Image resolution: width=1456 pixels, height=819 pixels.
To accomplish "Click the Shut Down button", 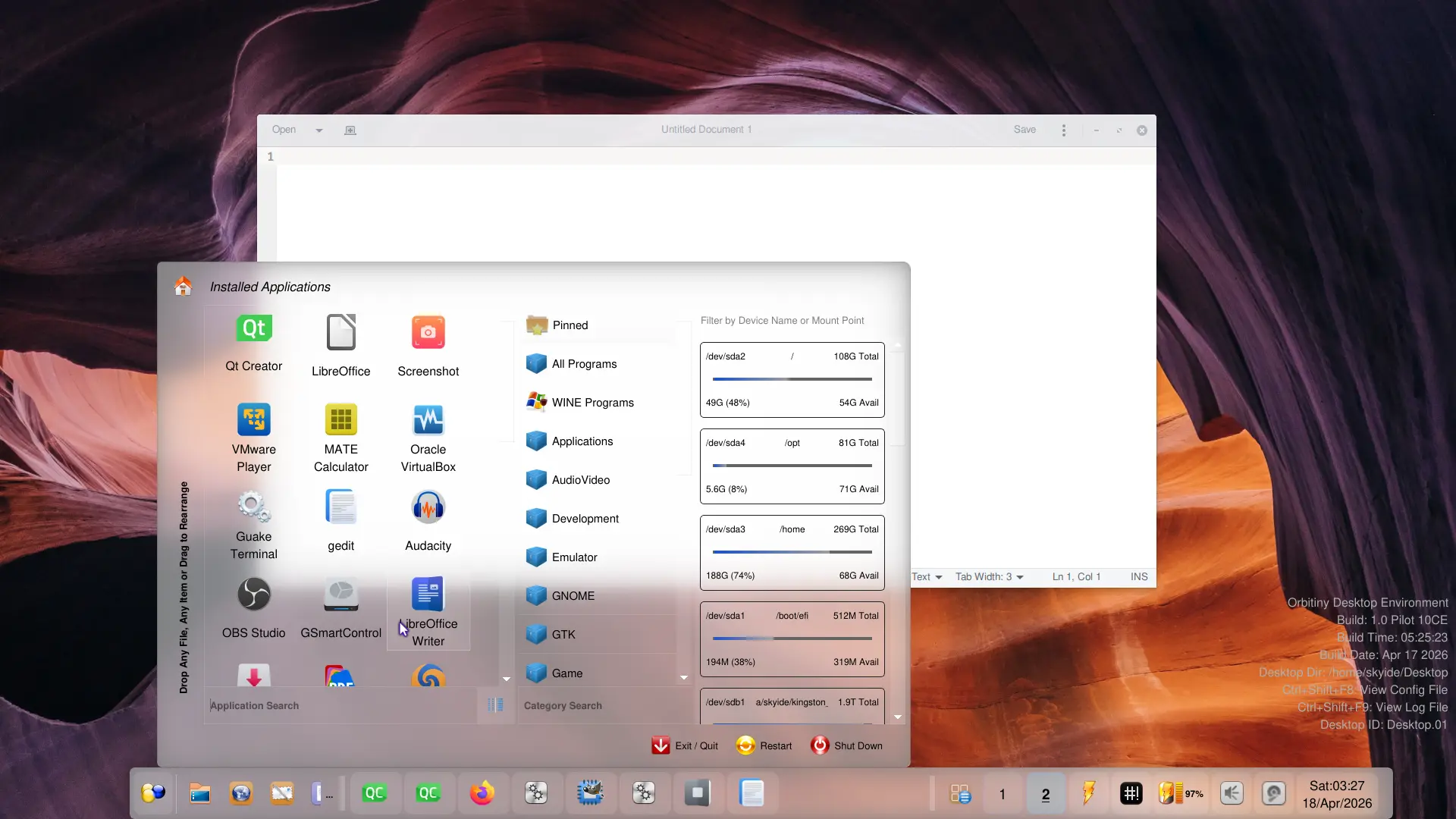I will coord(846,746).
